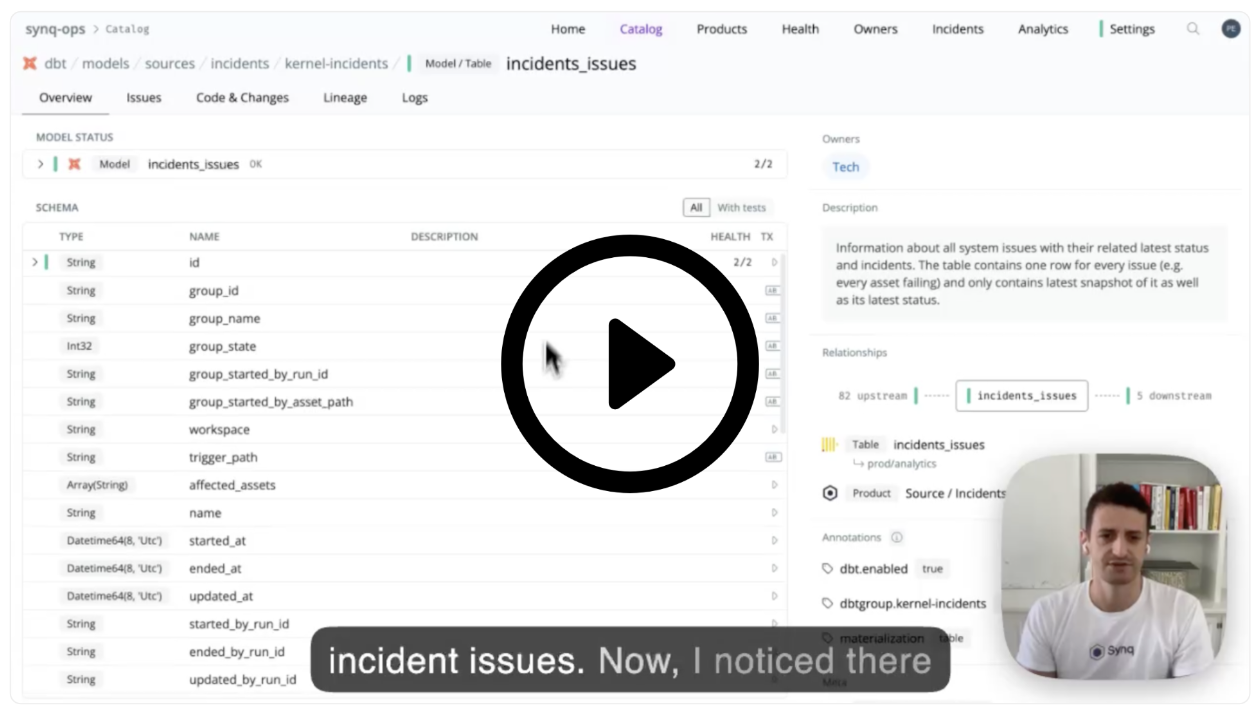
Task: Expand the id column row
Action: pyautogui.click(x=35, y=262)
